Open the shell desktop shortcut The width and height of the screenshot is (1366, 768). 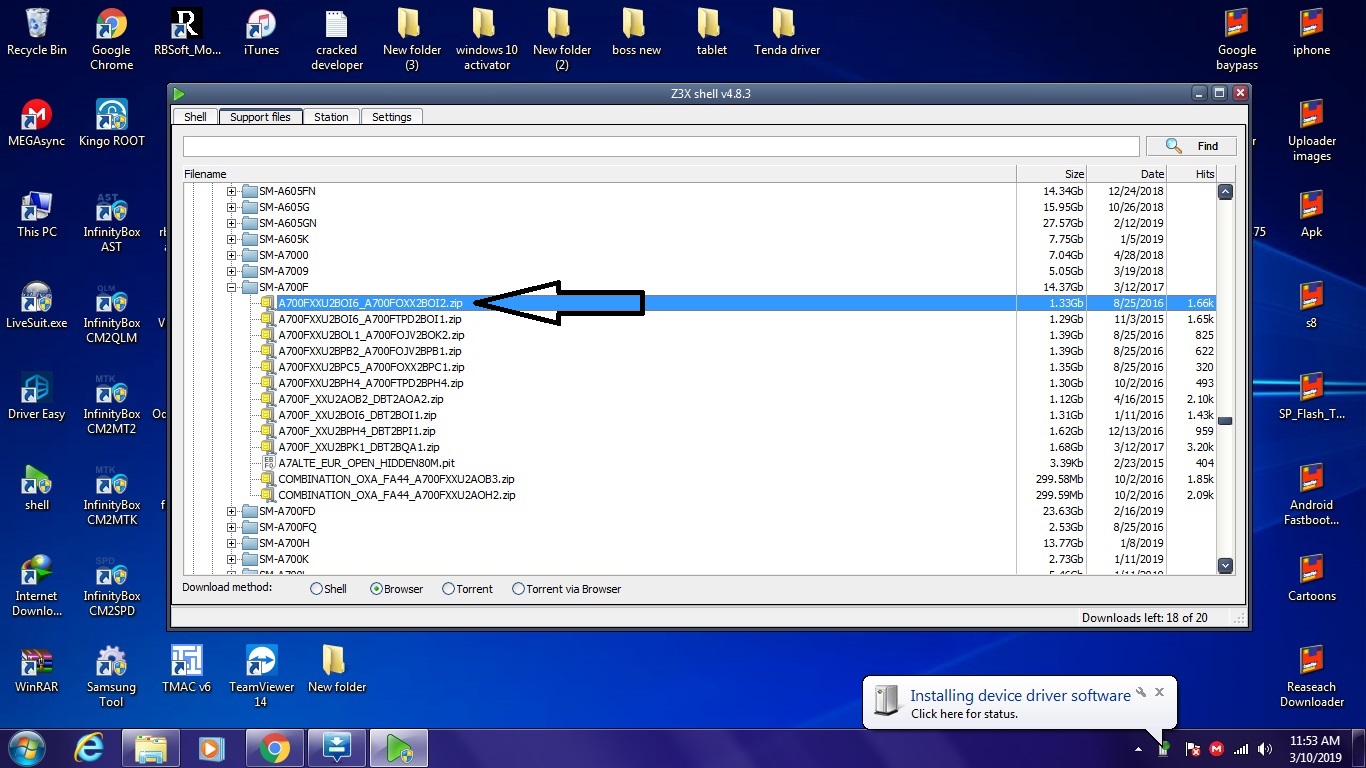[x=37, y=487]
